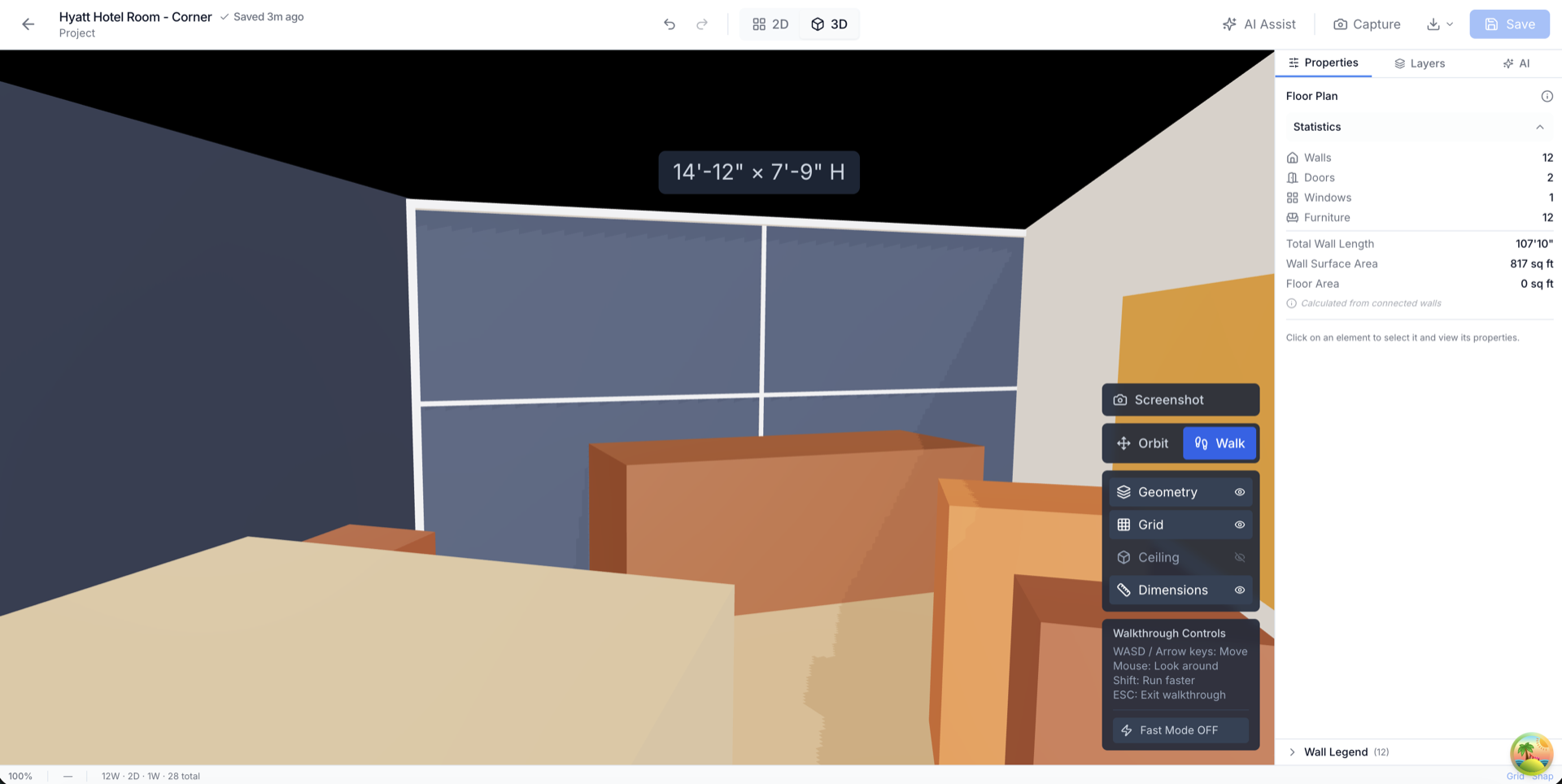Click the Snap option in status bar
1562x784 pixels.
click(1542, 777)
